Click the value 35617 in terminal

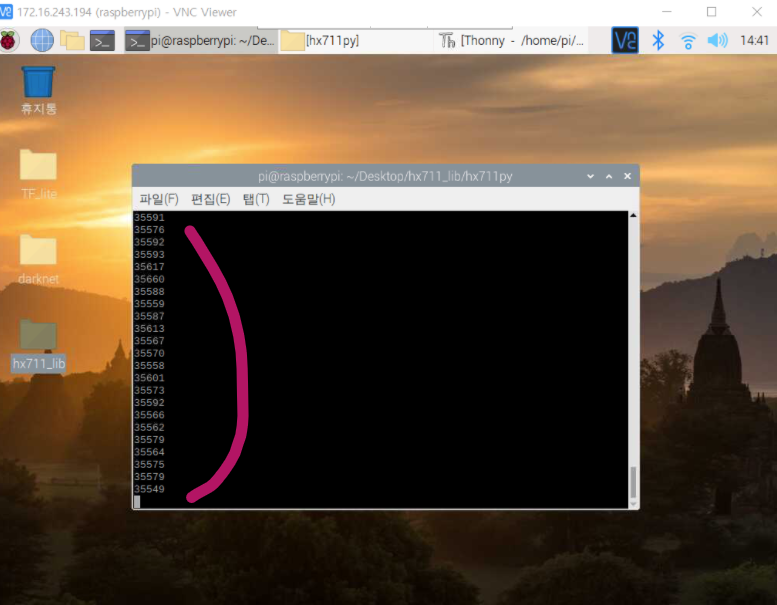coord(149,267)
